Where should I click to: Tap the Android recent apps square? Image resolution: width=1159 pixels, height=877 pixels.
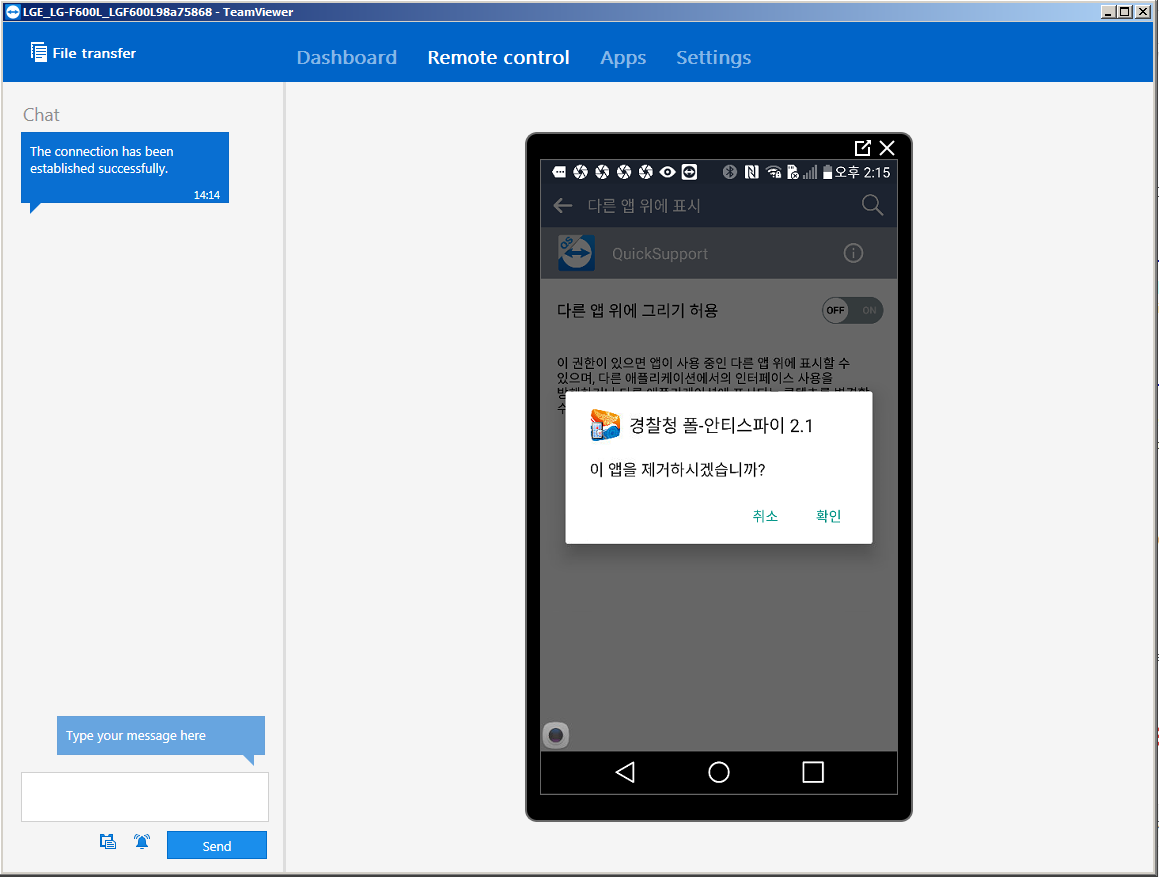tap(813, 773)
